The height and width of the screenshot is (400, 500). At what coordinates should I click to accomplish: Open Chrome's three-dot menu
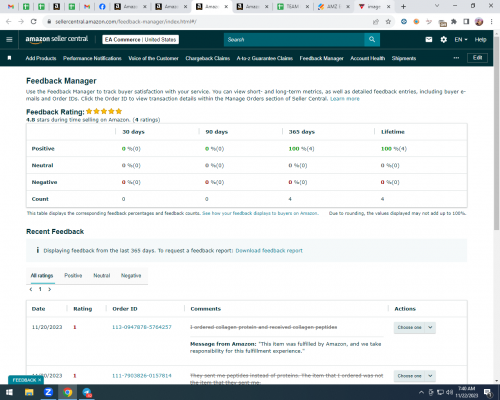(x=491, y=21)
